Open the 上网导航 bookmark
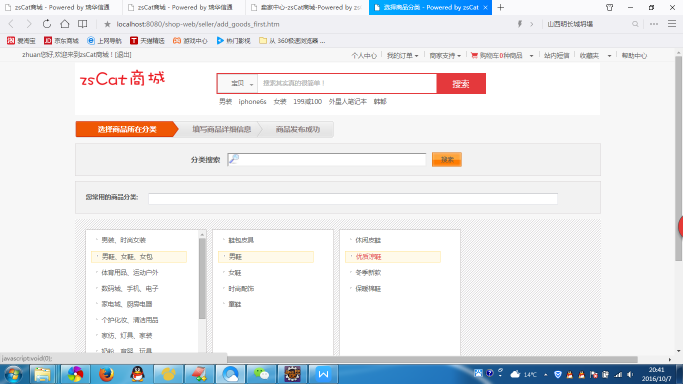Image resolution: width=683 pixels, height=384 pixels. click(104, 40)
